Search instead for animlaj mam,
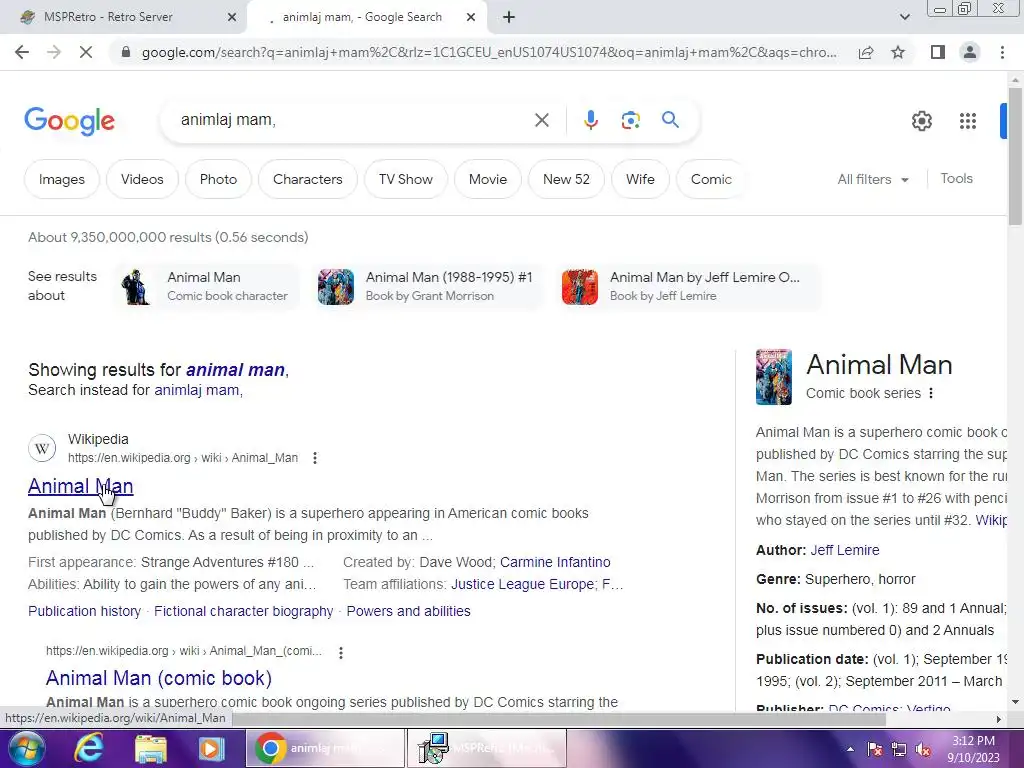Viewport: 1024px width, 768px height. tap(199, 390)
